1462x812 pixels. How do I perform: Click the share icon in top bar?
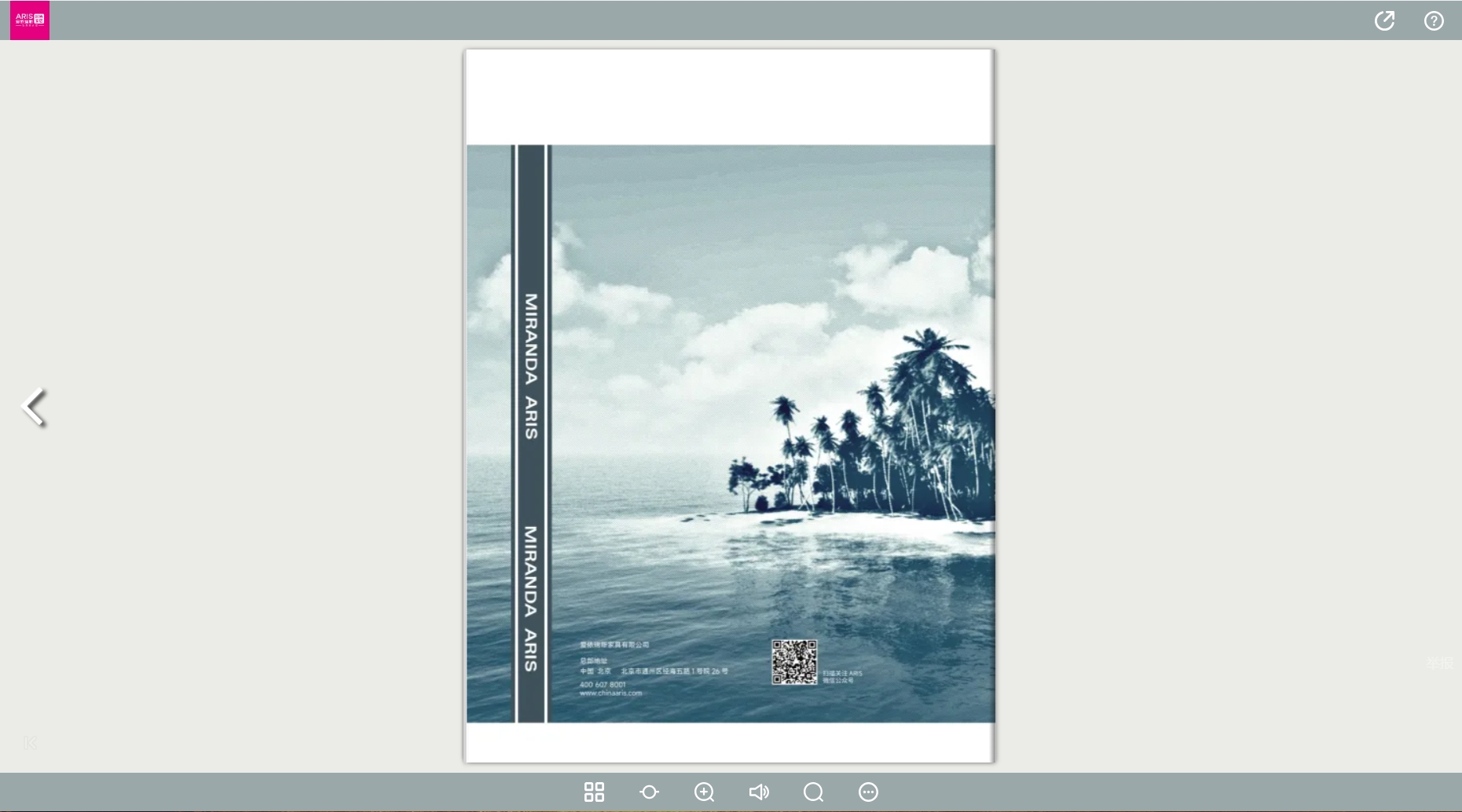1384,20
